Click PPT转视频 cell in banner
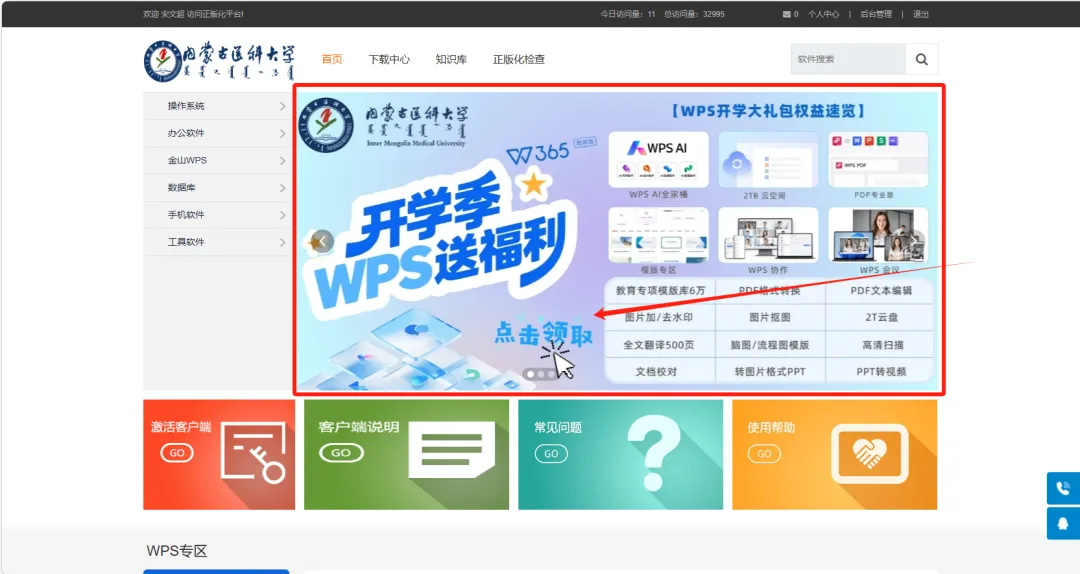Screen dimensions: 1080x574 [881, 371]
